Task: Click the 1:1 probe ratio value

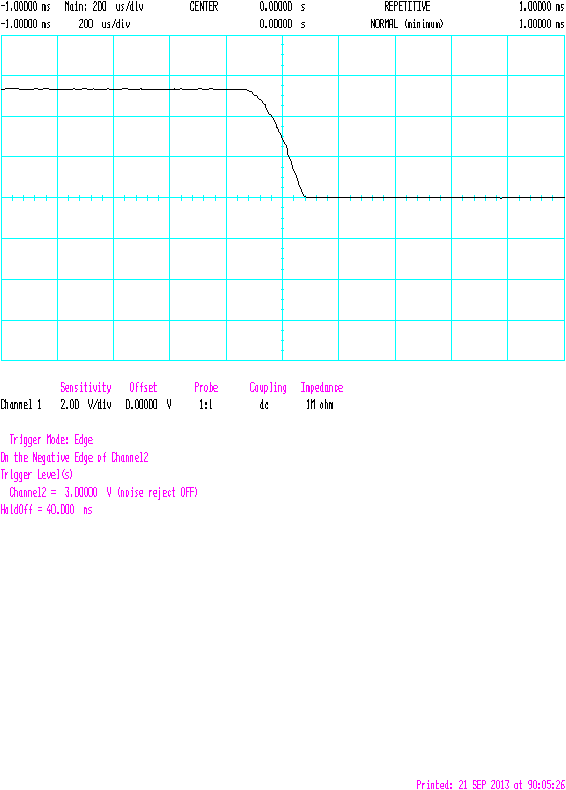Action: coord(206,405)
